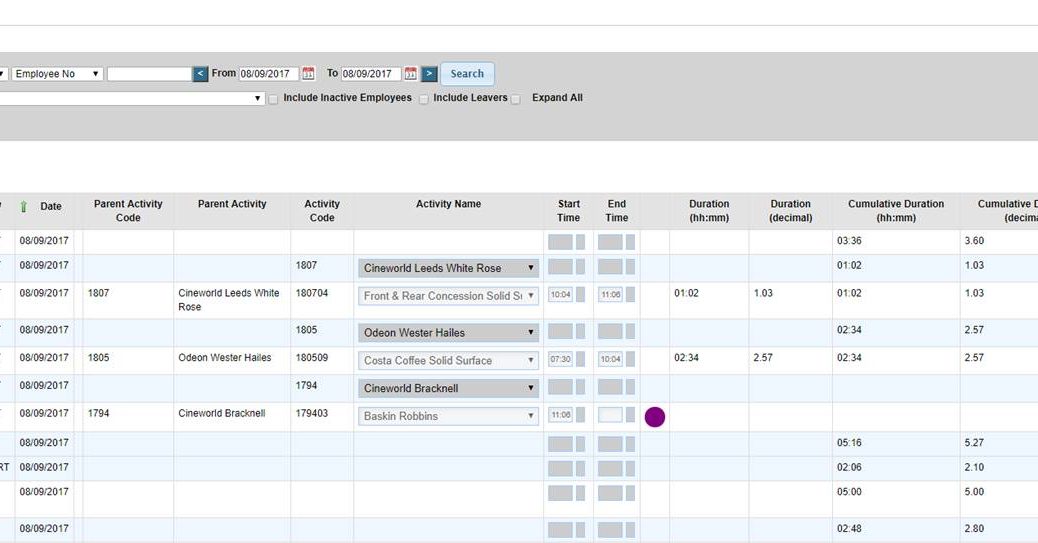The image size is (1038, 543).
Task: Click the Parent Activity Code column header
Action: [128, 210]
